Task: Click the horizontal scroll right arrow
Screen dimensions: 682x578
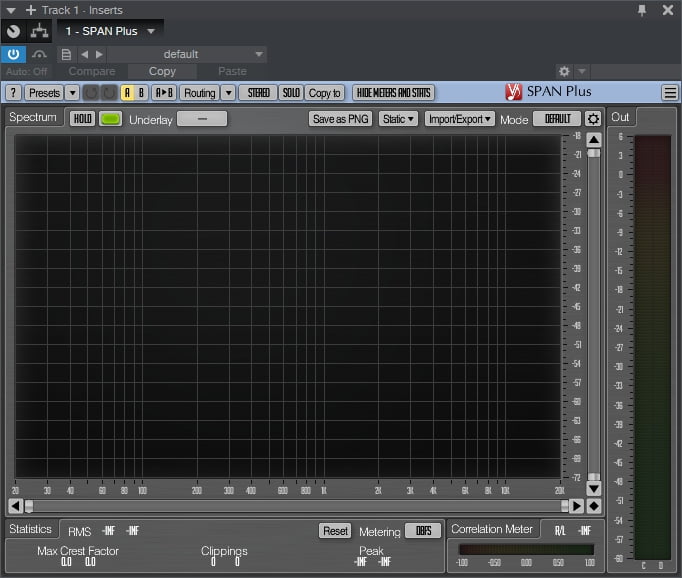Action: tap(576, 506)
